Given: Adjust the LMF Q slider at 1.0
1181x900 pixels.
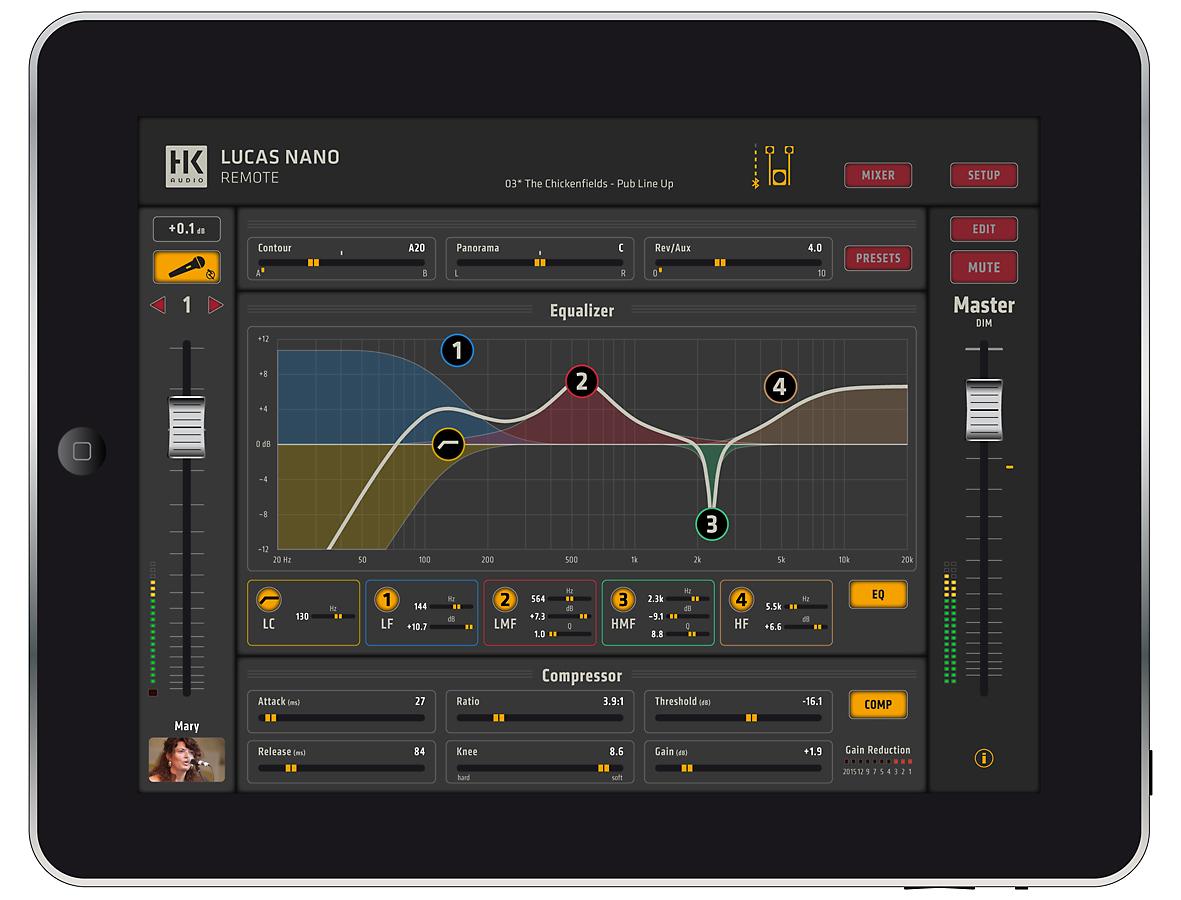Looking at the screenshot, I should point(571,635).
